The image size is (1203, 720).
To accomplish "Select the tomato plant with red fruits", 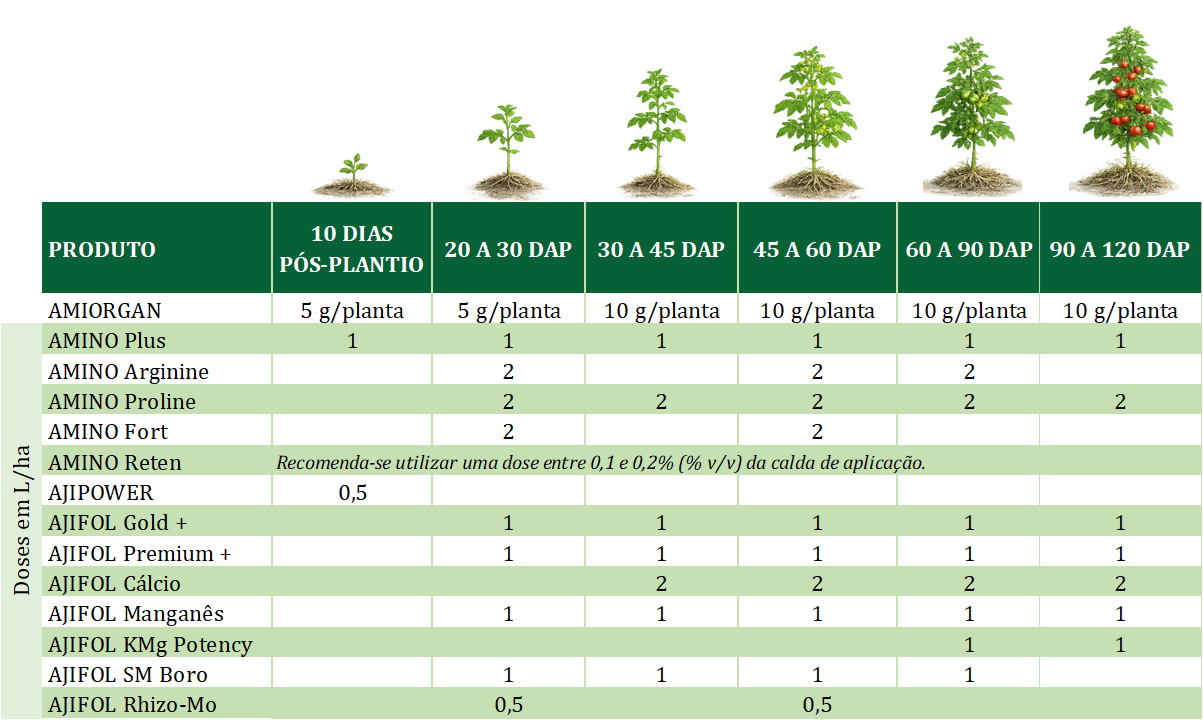I will [1124, 110].
